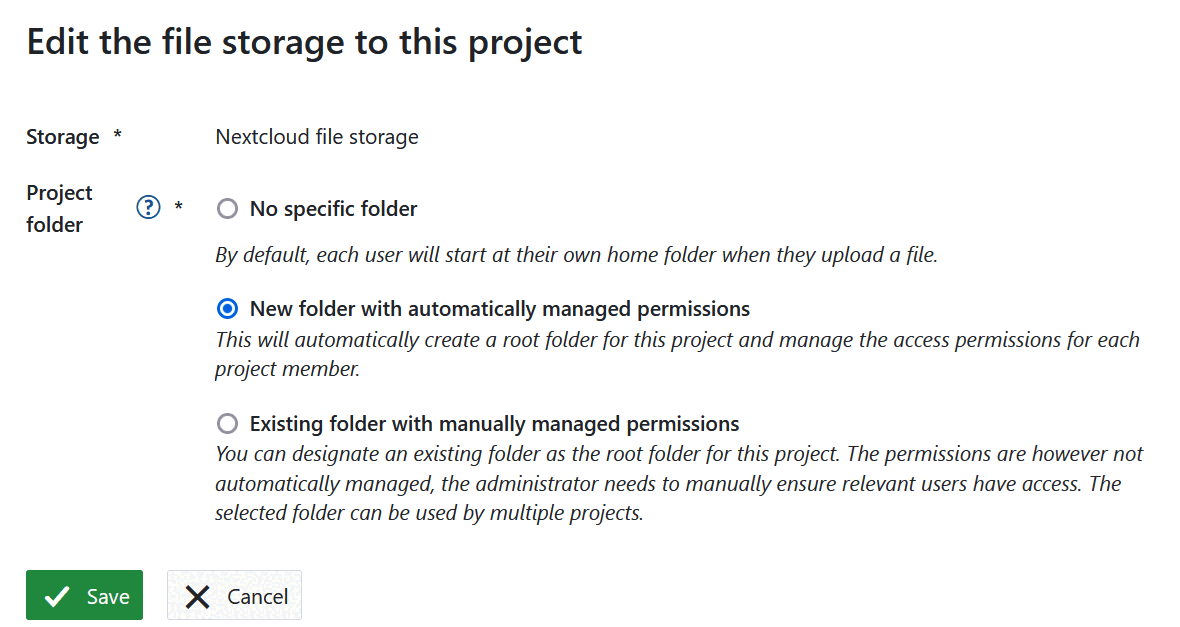
Task: Click the existing folder description paragraph
Action: tap(678, 483)
